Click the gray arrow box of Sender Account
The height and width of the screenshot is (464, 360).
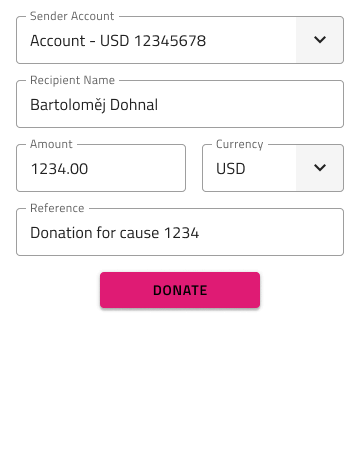pyautogui.click(x=320, y=40)
